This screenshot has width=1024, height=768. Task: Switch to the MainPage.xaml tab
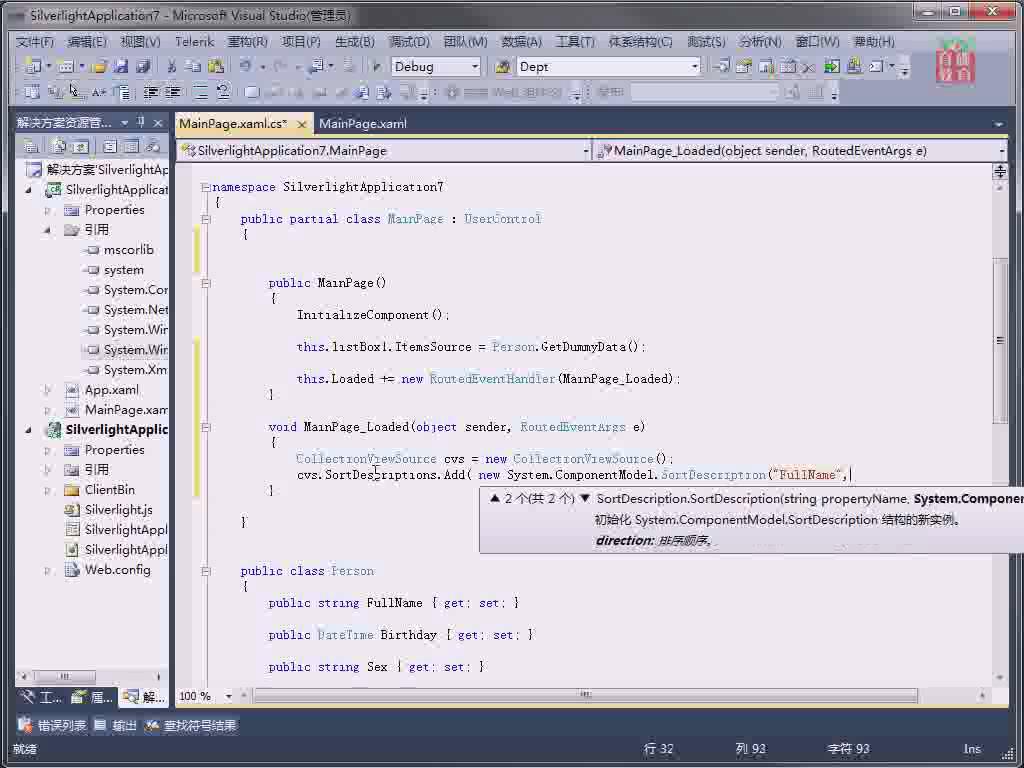point(362,123)
